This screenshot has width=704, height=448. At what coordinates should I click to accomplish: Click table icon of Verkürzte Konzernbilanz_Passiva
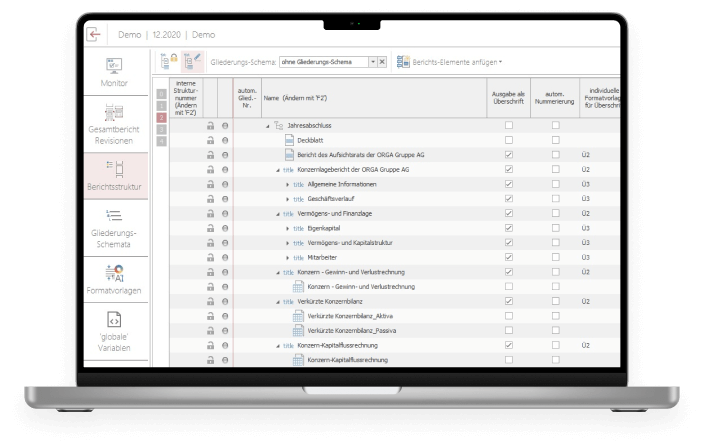point(298,331)
